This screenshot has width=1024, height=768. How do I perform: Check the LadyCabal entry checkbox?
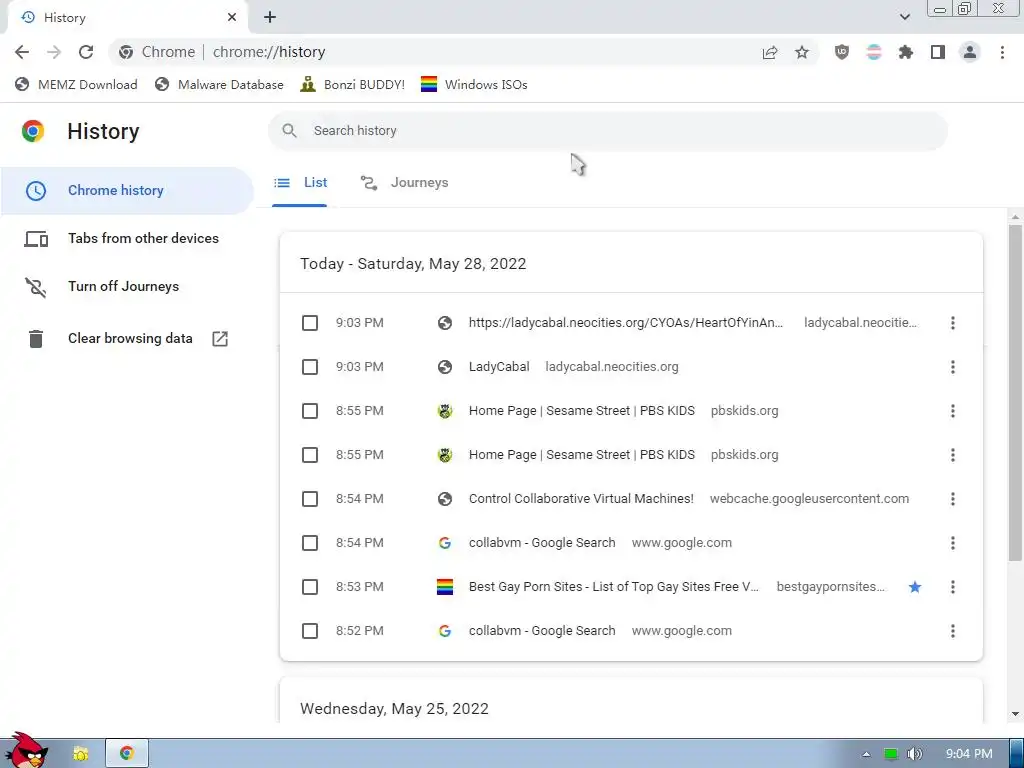coord(310,367)
